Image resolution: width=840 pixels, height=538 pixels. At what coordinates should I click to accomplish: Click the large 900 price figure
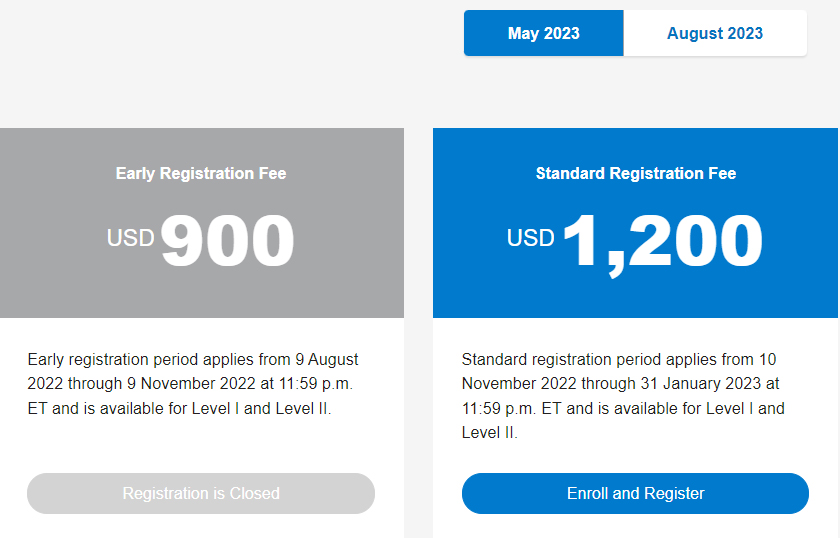tap(228, 241)
